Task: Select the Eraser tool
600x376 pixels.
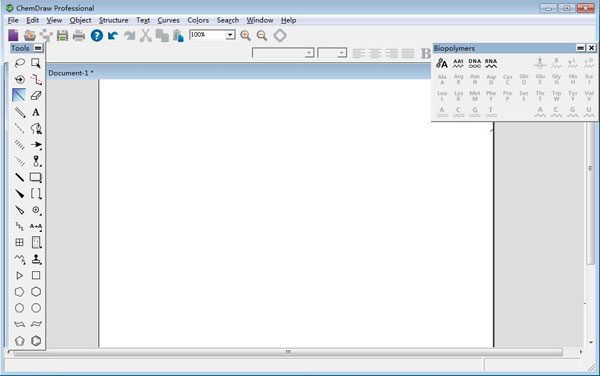Action: [x=36, y=95]
